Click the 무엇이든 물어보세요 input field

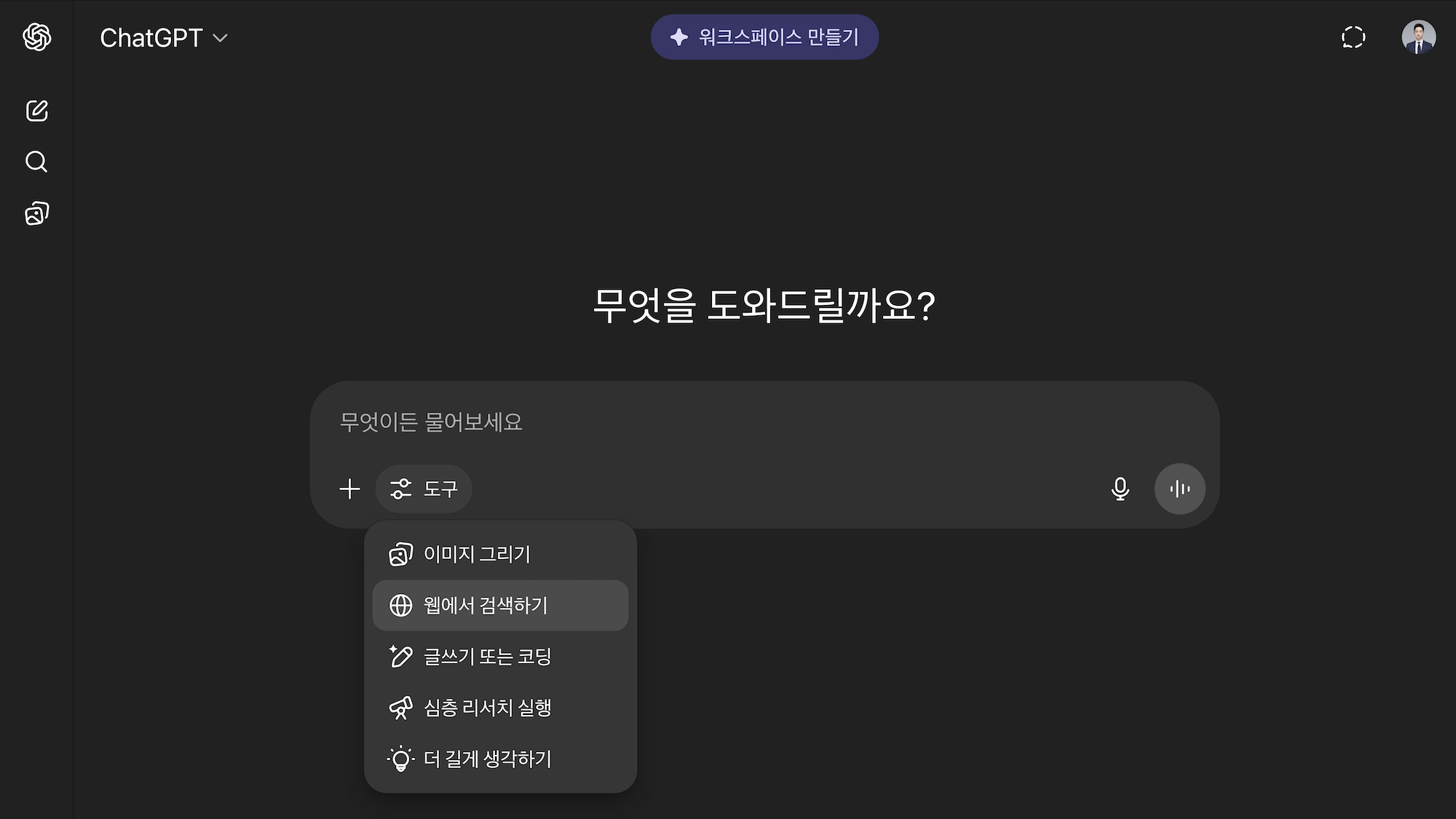coord(655,422)
